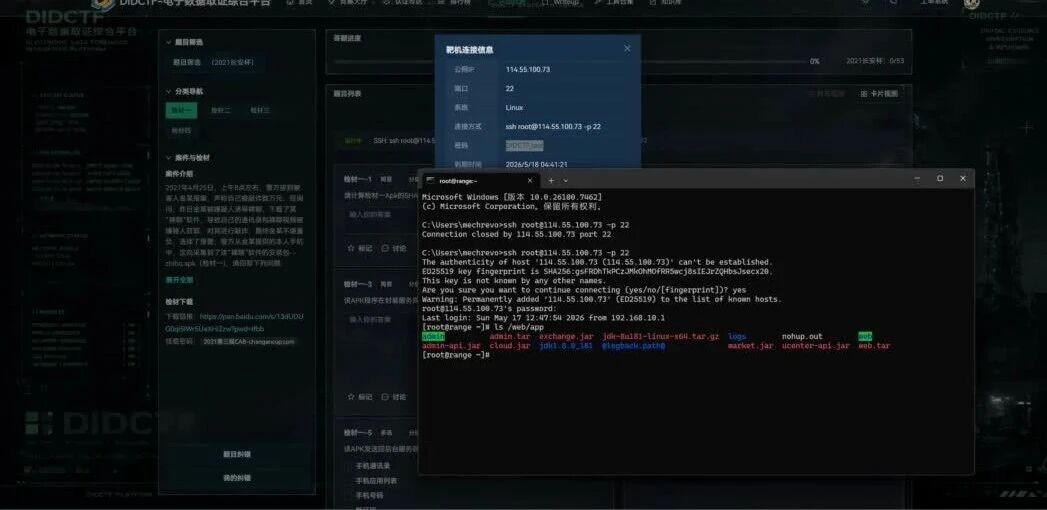Close the terminal window
Screen dimensions: 1047x510
point(962,178)
